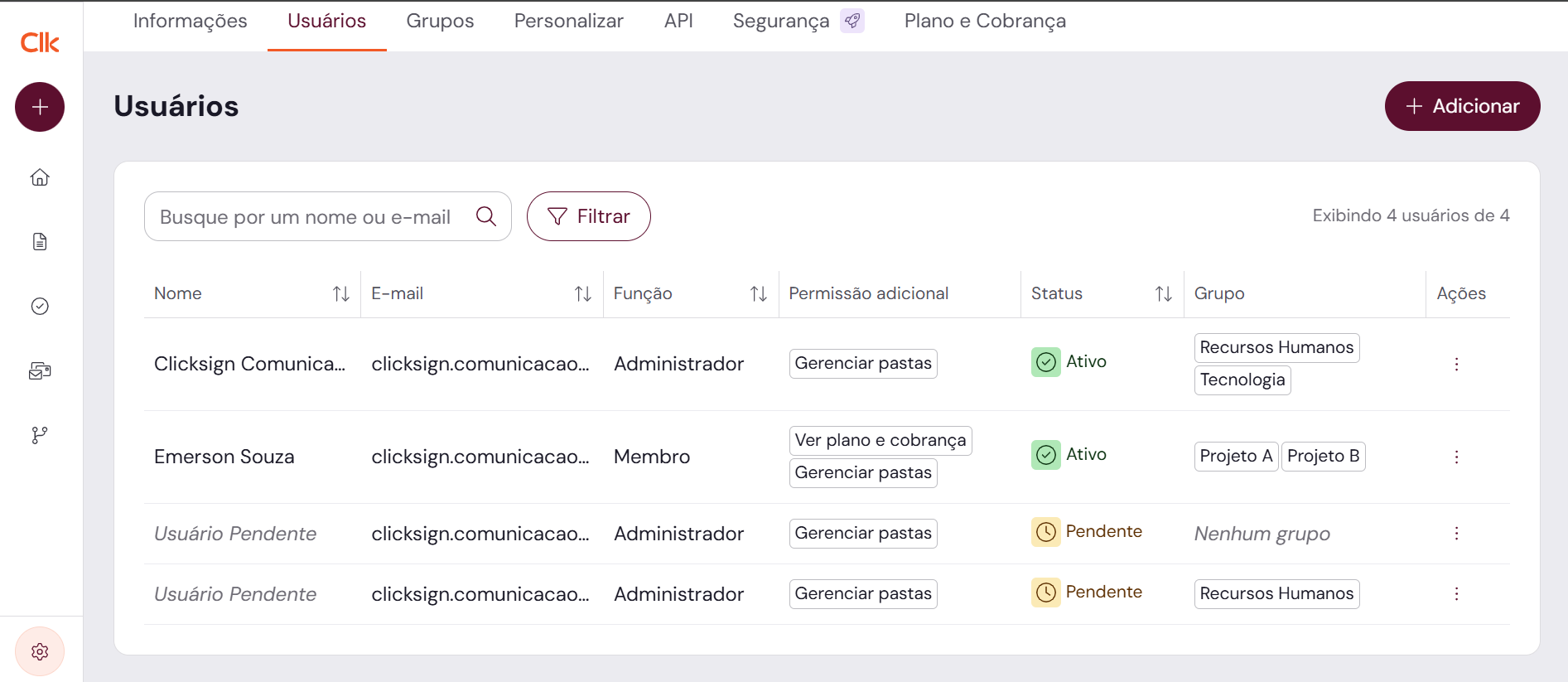
Task: Open actions menu for Emerson Souza
Action: coord(1456,457)
